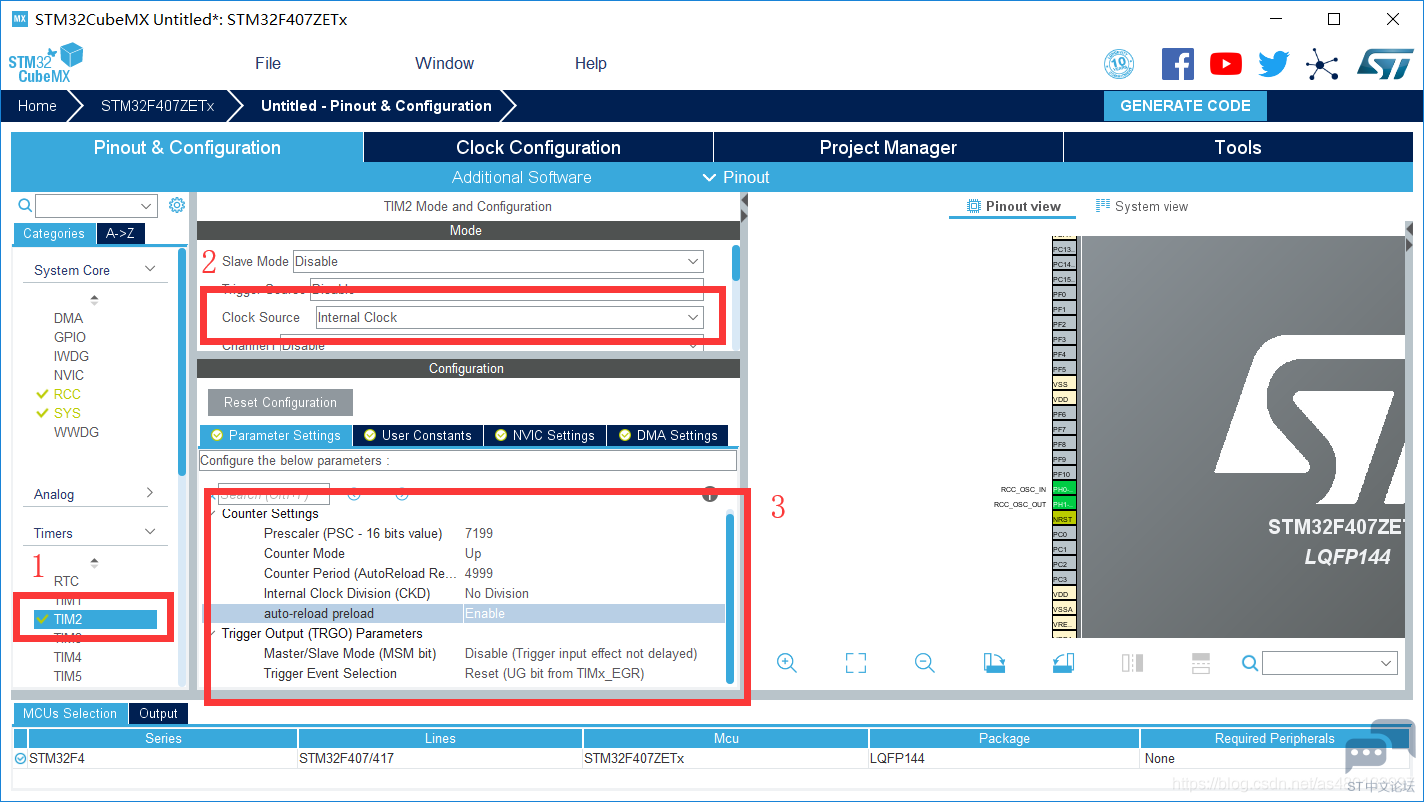Switch to System view

pyautogui.click(x=1142, y=206)
